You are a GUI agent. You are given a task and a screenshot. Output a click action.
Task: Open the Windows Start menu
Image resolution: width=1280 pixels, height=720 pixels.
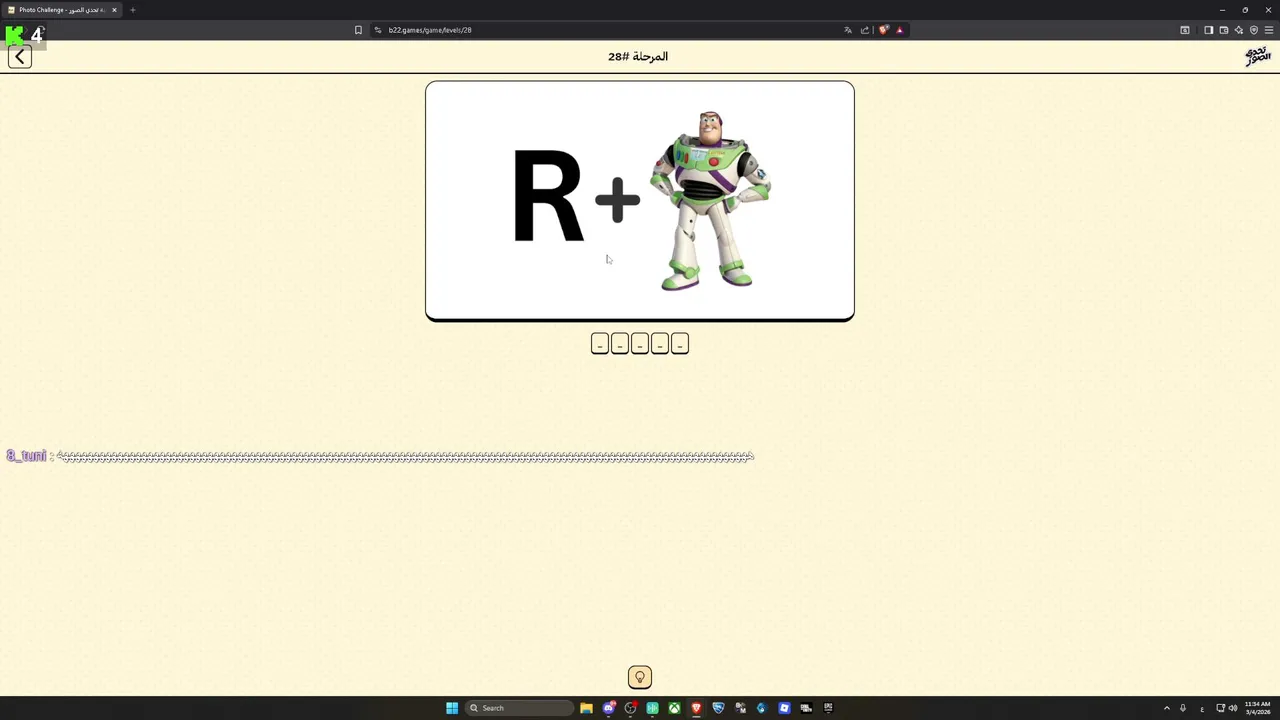(452, 708)
